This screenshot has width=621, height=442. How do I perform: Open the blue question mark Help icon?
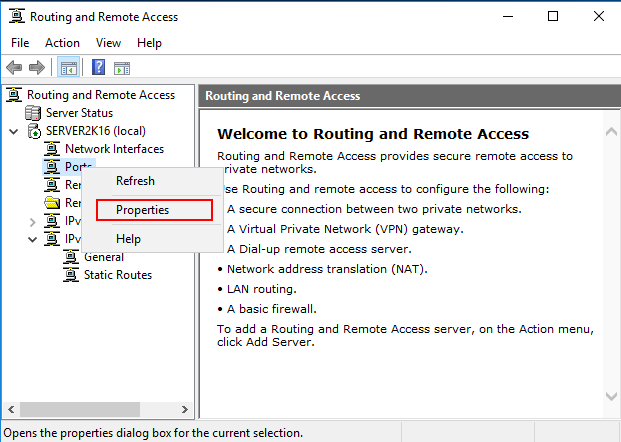(98, 67)
